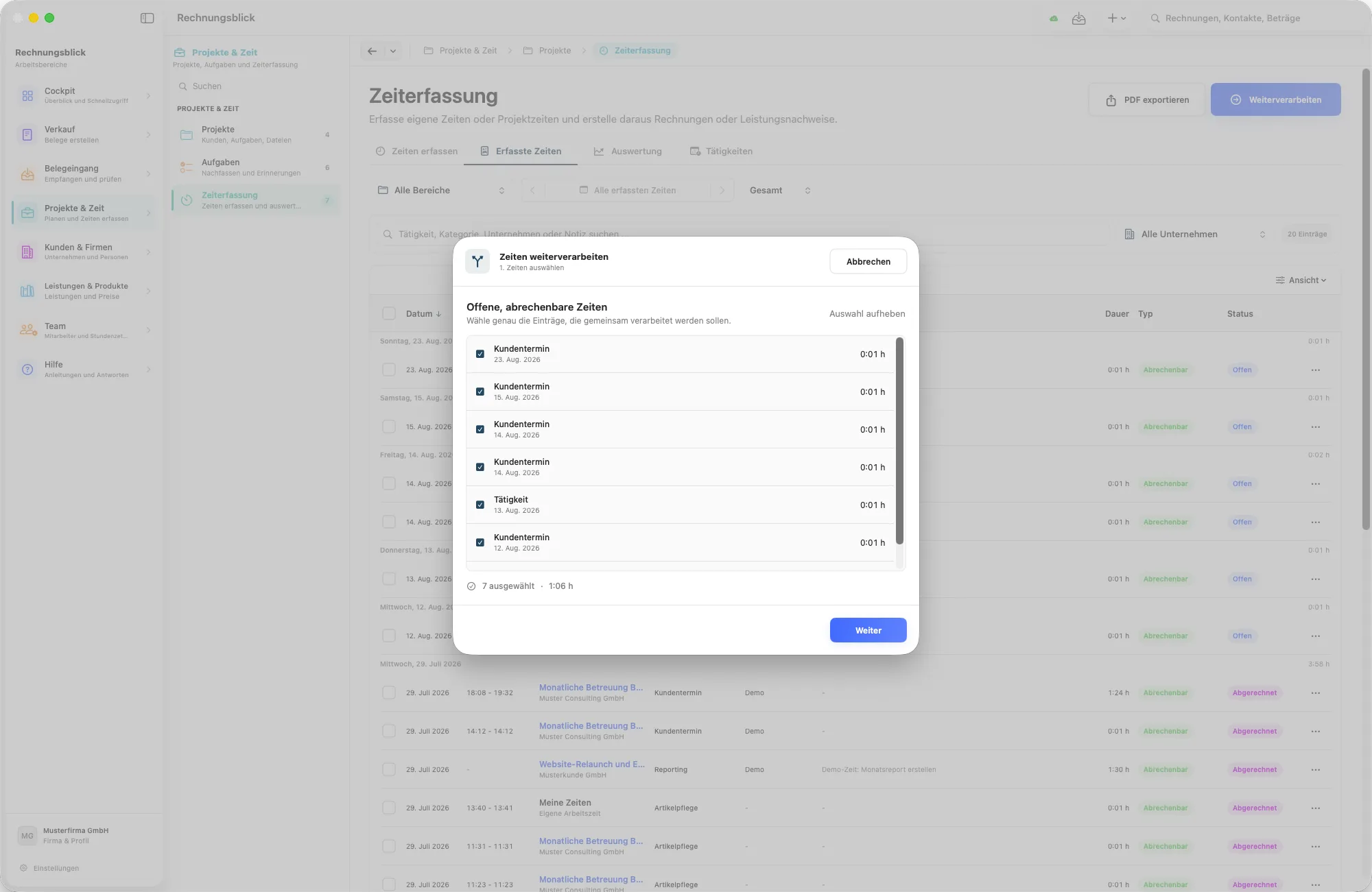1372x892 pixels.
Task: Open the Alle Unternehmen dropdown
Action: pyautogui.click(x=1195, y=234)
